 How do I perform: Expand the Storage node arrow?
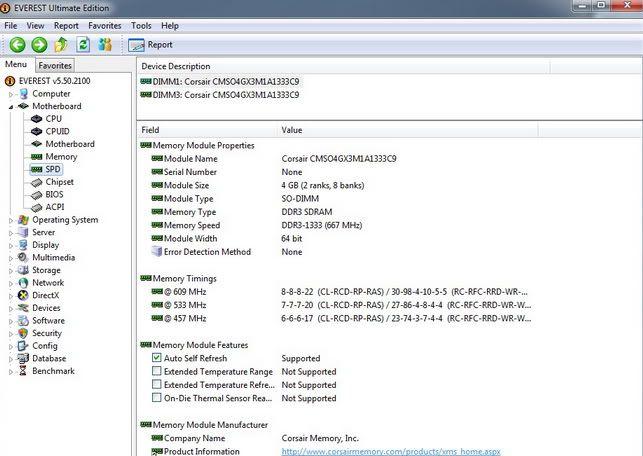[x=11, y=271]
